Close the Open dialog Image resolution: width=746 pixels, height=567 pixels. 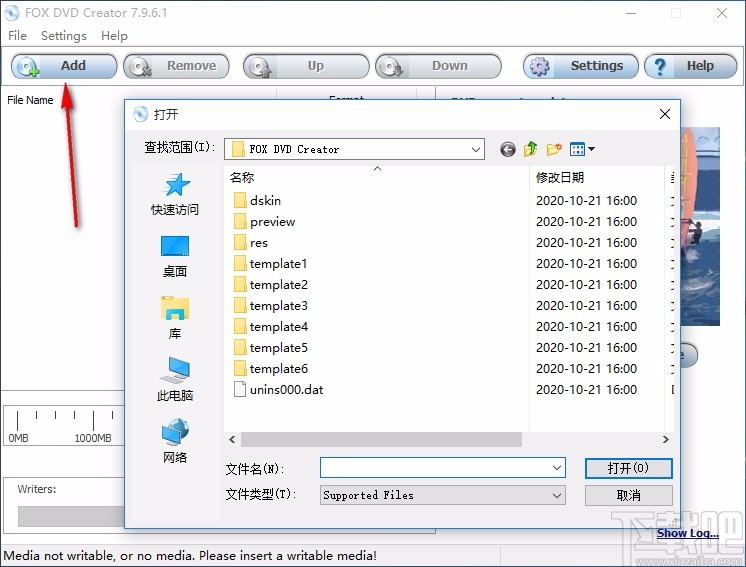(665, 114)
